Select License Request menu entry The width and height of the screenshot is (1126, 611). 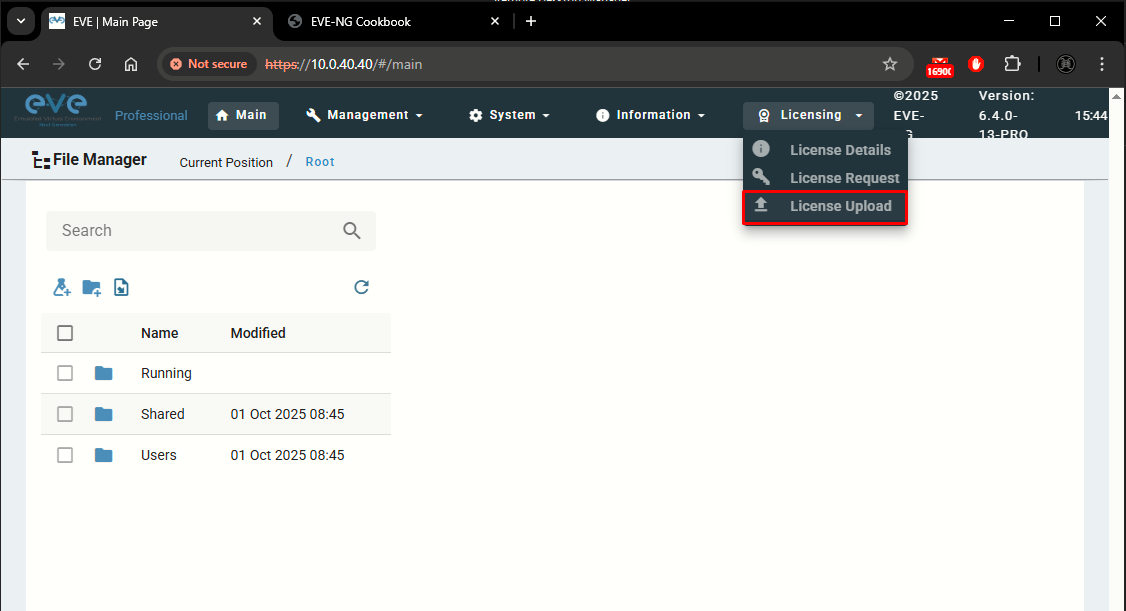pos(826,177)
